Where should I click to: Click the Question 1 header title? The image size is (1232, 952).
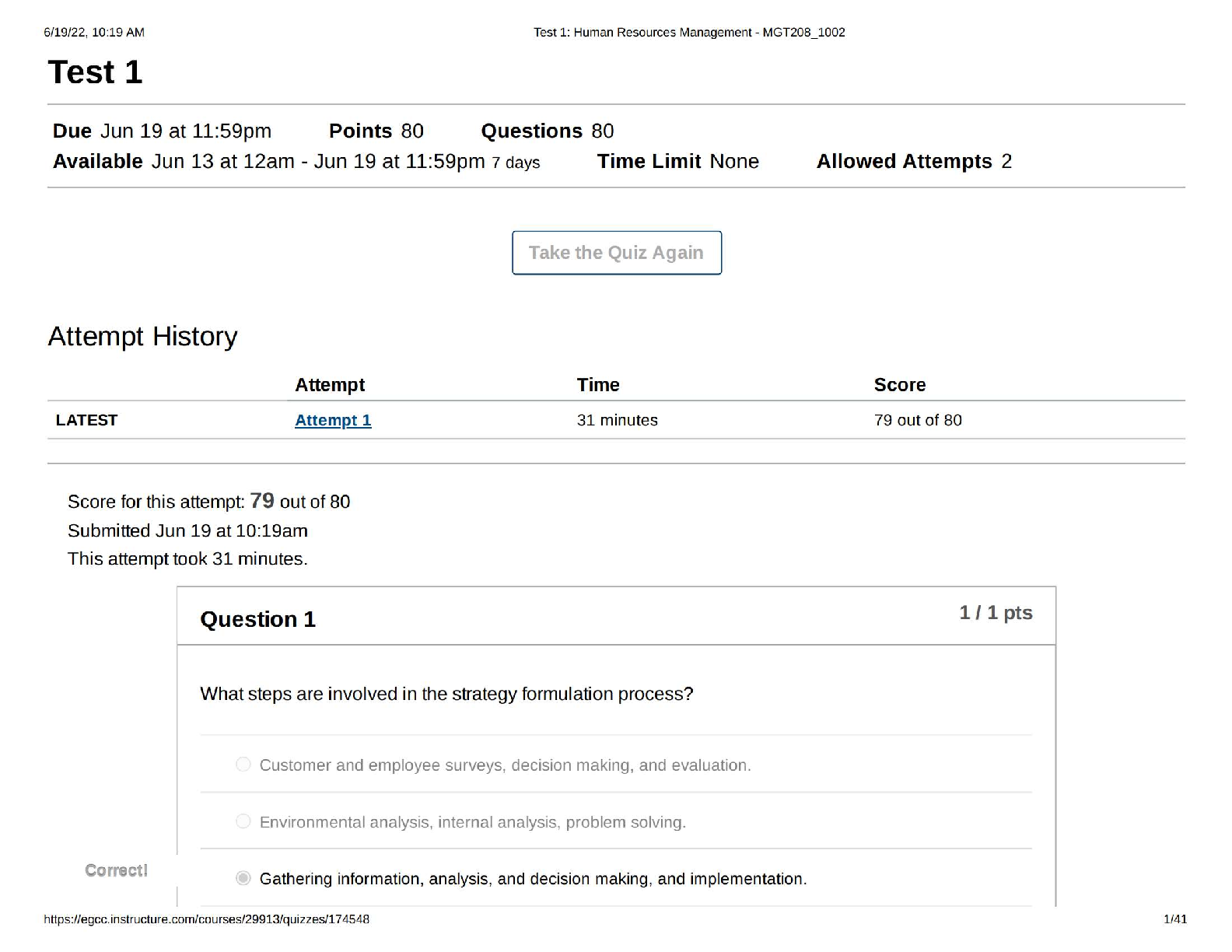257,619
